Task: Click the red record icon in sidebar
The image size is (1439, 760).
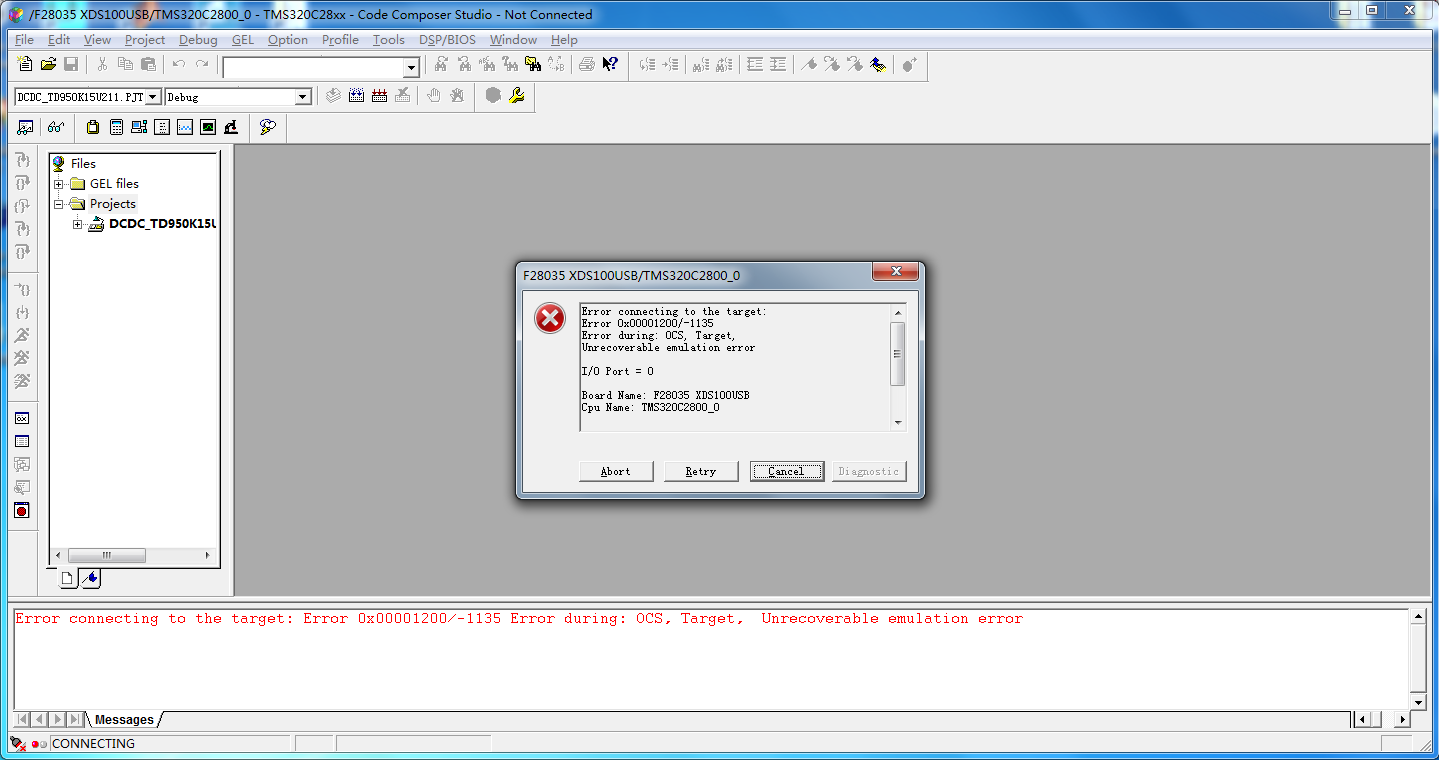Action: (x=22, y=510)
